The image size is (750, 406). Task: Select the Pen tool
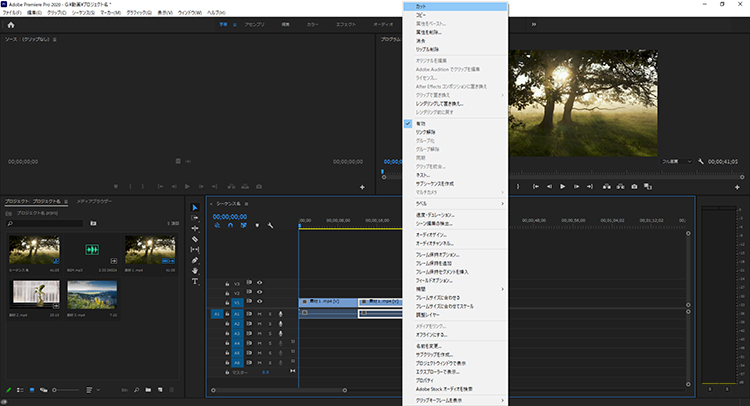(x=195, y=260)
